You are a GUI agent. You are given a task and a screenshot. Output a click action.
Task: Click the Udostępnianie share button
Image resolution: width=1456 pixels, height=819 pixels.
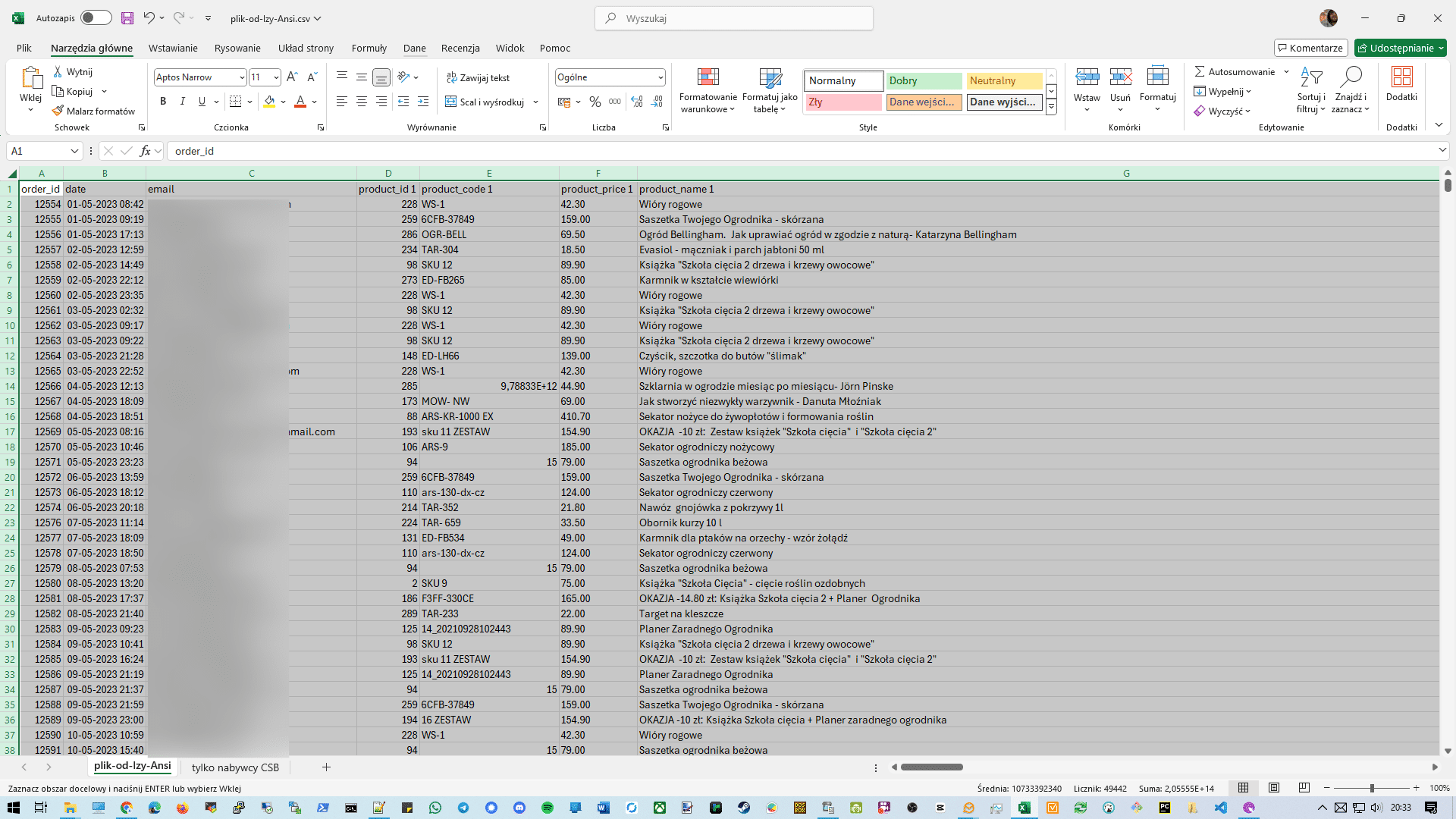coord(1400,48)
